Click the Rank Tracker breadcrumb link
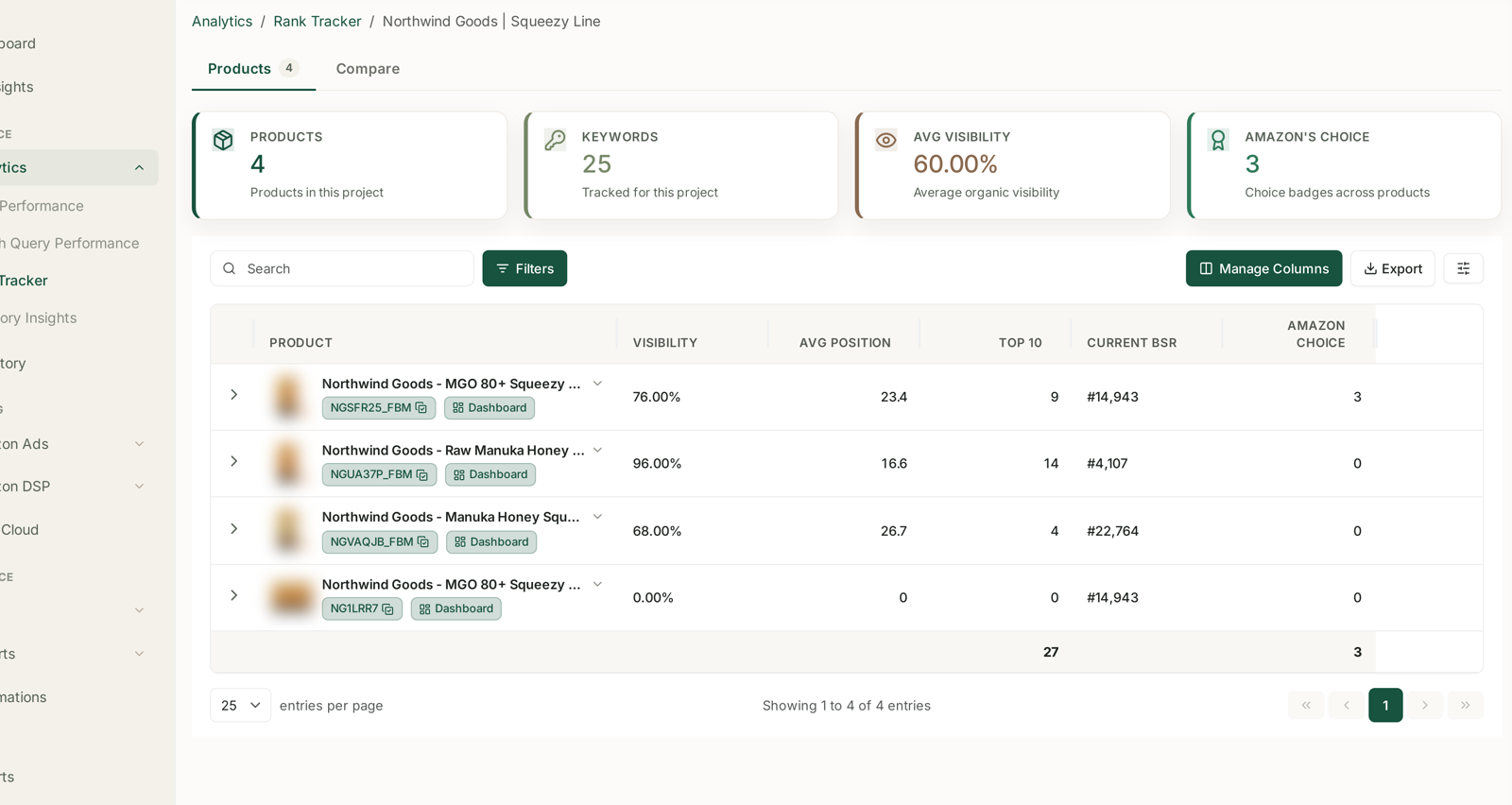Screen dimensions: 1512x805 [x=318, y=21]
